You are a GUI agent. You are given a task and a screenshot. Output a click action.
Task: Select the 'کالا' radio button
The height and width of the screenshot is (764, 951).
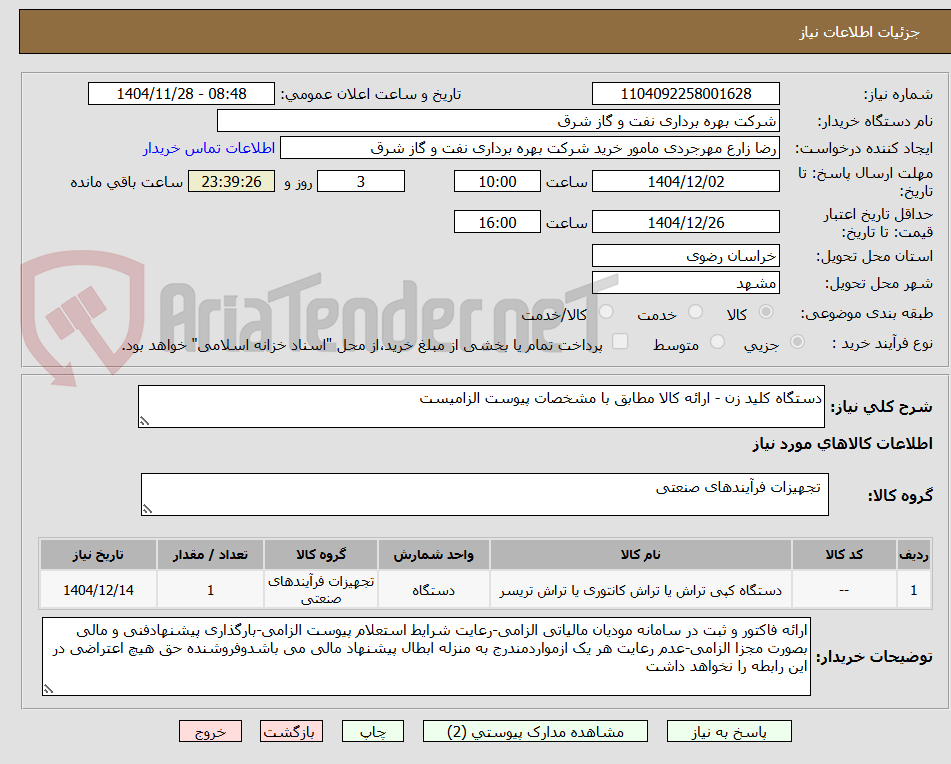coord(766,312)
